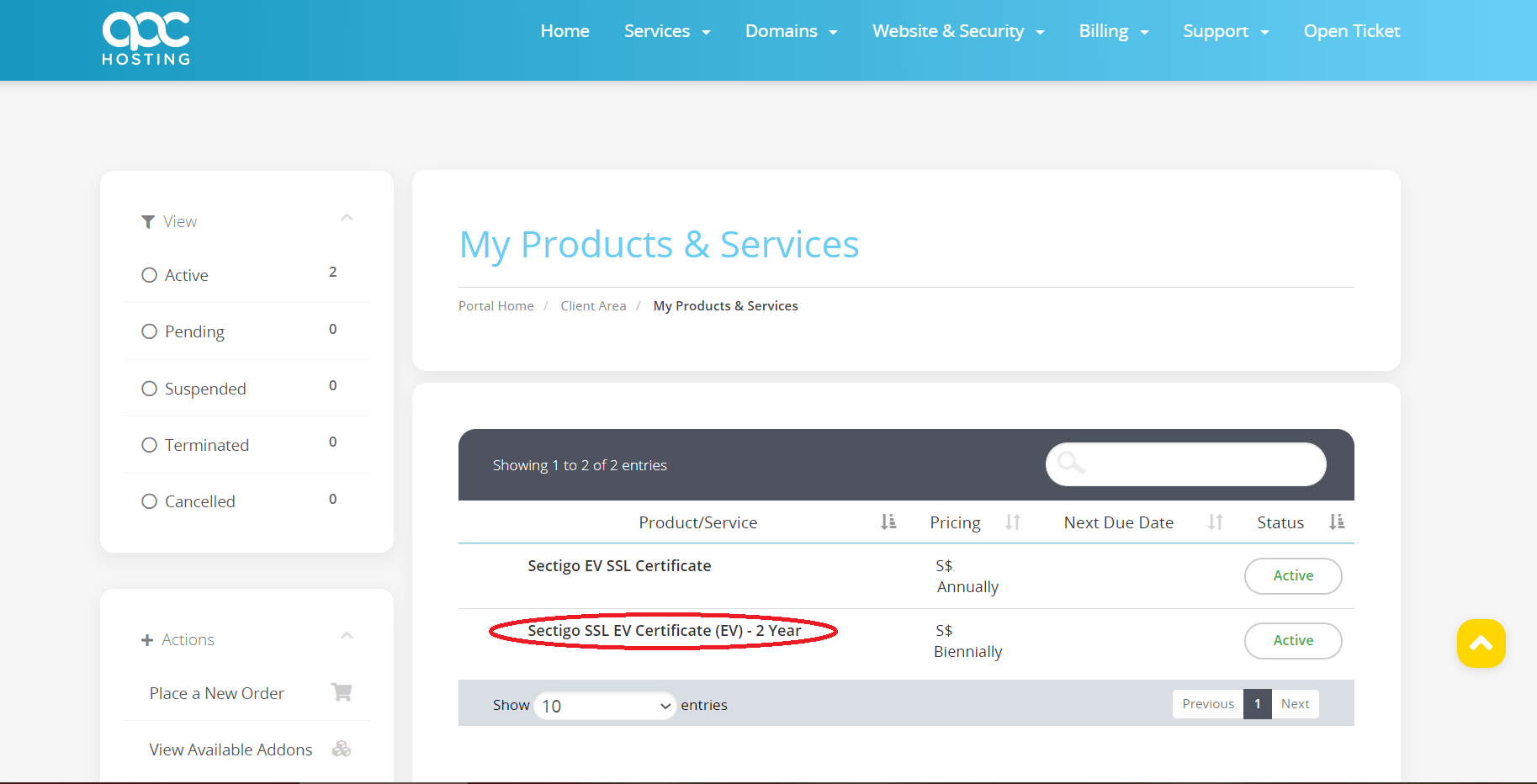Viewport: 1537px width, 784px height.
Task: Sort by Next Due Date sort icon
Action: [x=1216, y=522]
